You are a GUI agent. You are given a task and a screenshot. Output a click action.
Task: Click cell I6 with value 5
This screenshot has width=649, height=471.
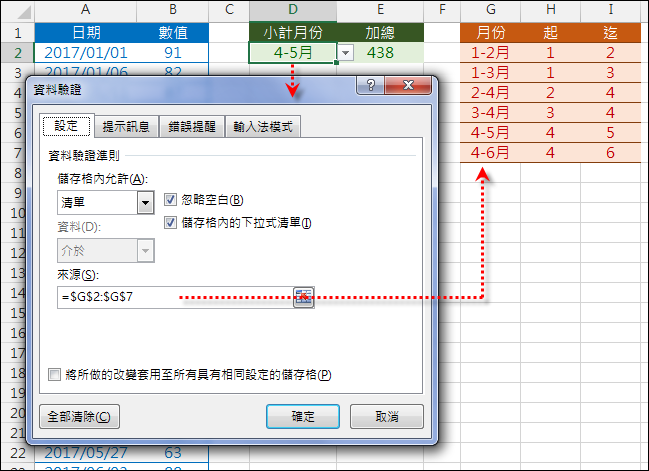pyautogui.click(x=611, y=133)
